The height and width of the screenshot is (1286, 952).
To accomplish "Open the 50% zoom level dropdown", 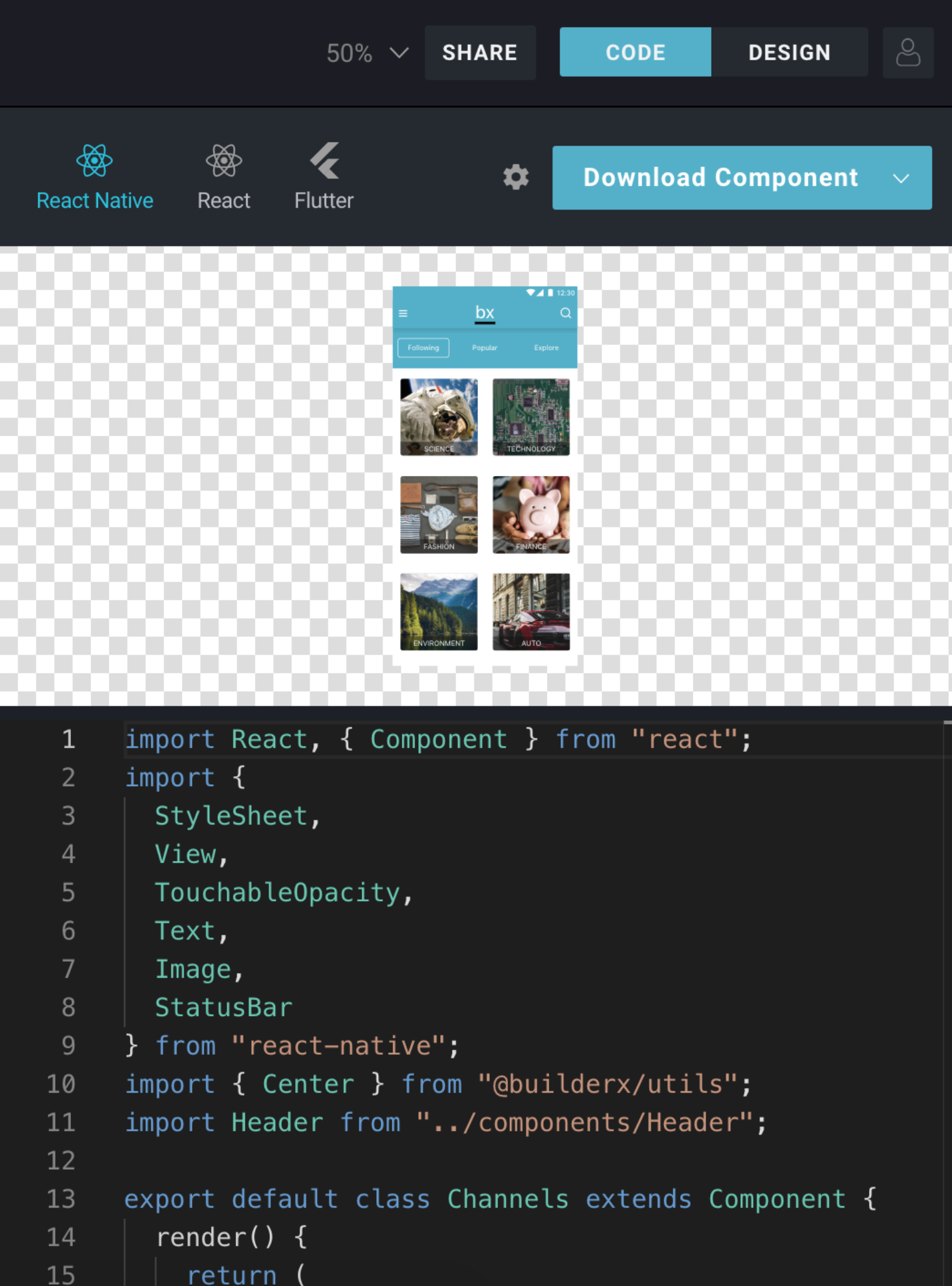I will 367,53.
